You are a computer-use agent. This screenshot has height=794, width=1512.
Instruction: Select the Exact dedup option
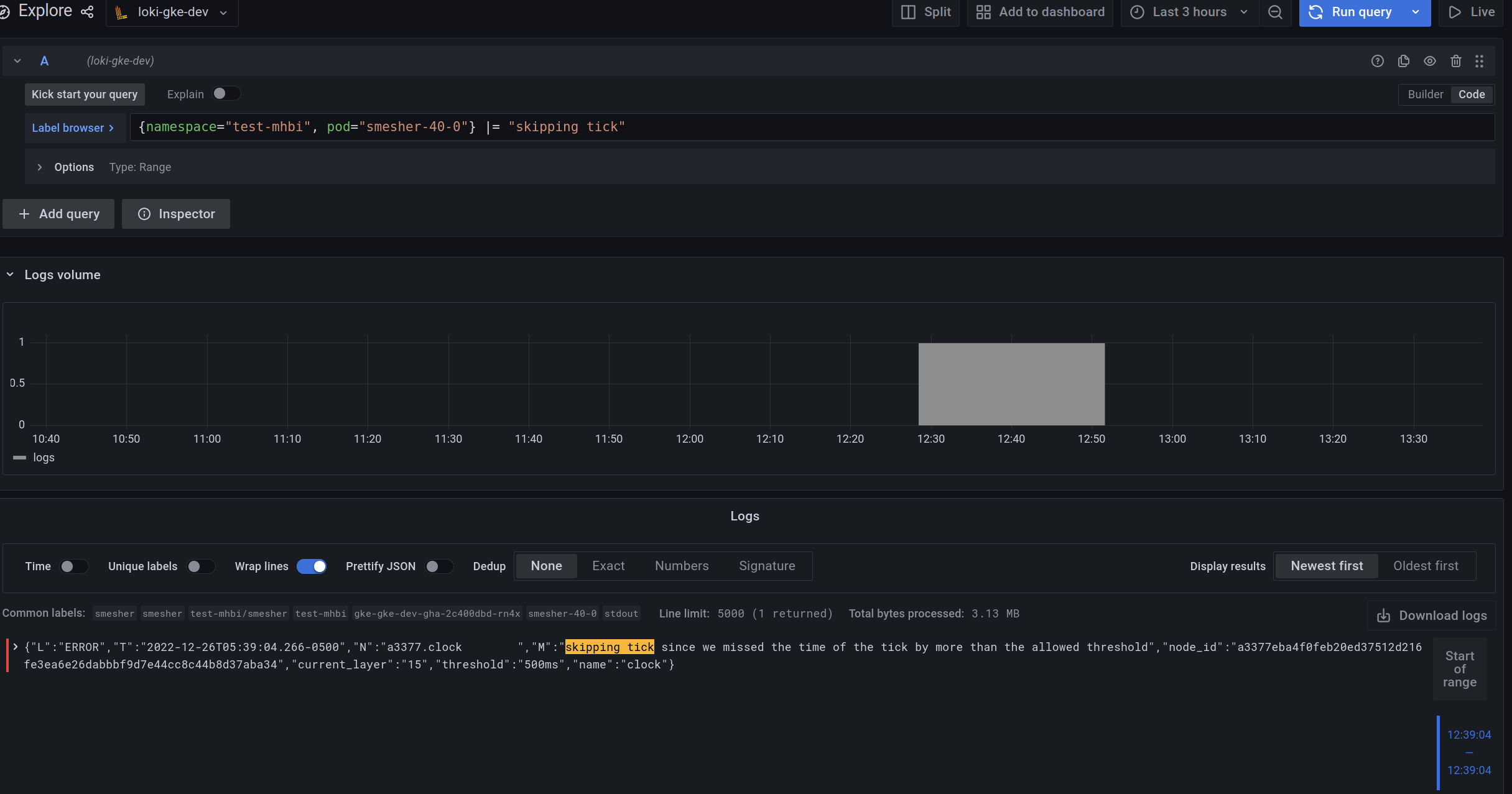pos(608,566)
